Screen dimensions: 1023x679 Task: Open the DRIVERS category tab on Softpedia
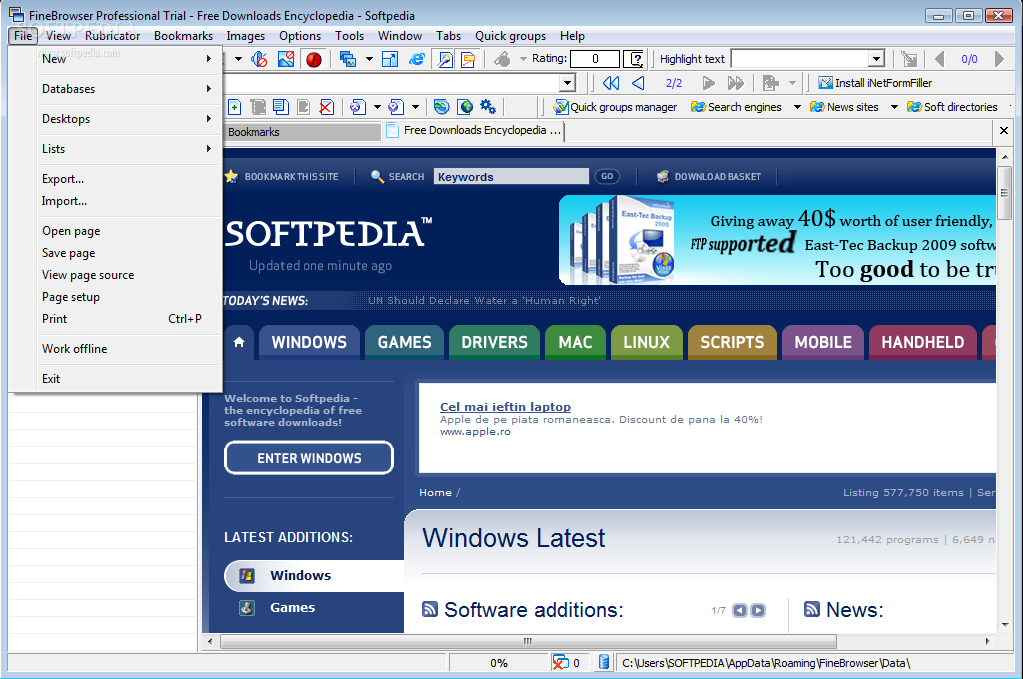coord(494,342)
